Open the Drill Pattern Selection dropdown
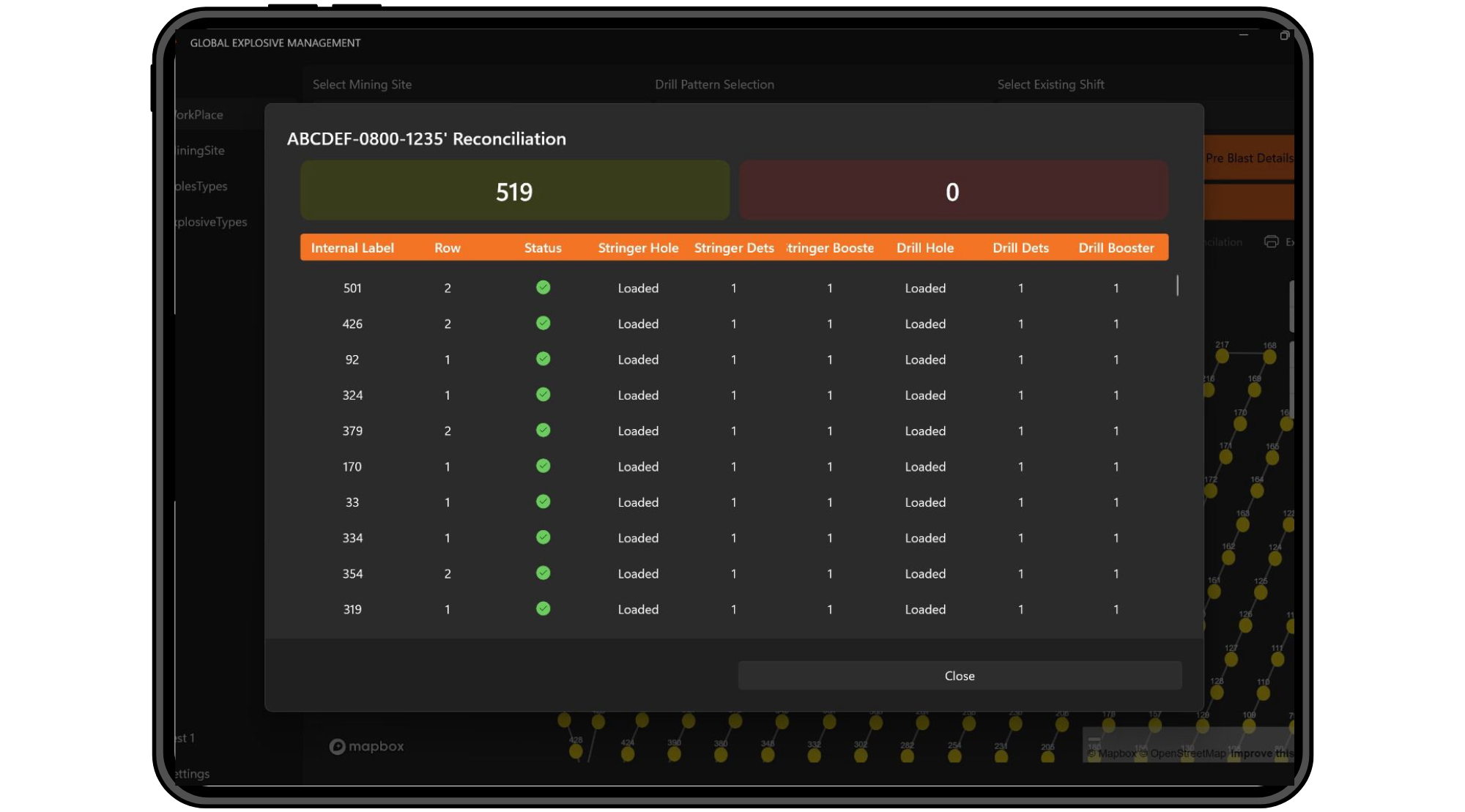1465x812 pixels. tap(714, 84)
